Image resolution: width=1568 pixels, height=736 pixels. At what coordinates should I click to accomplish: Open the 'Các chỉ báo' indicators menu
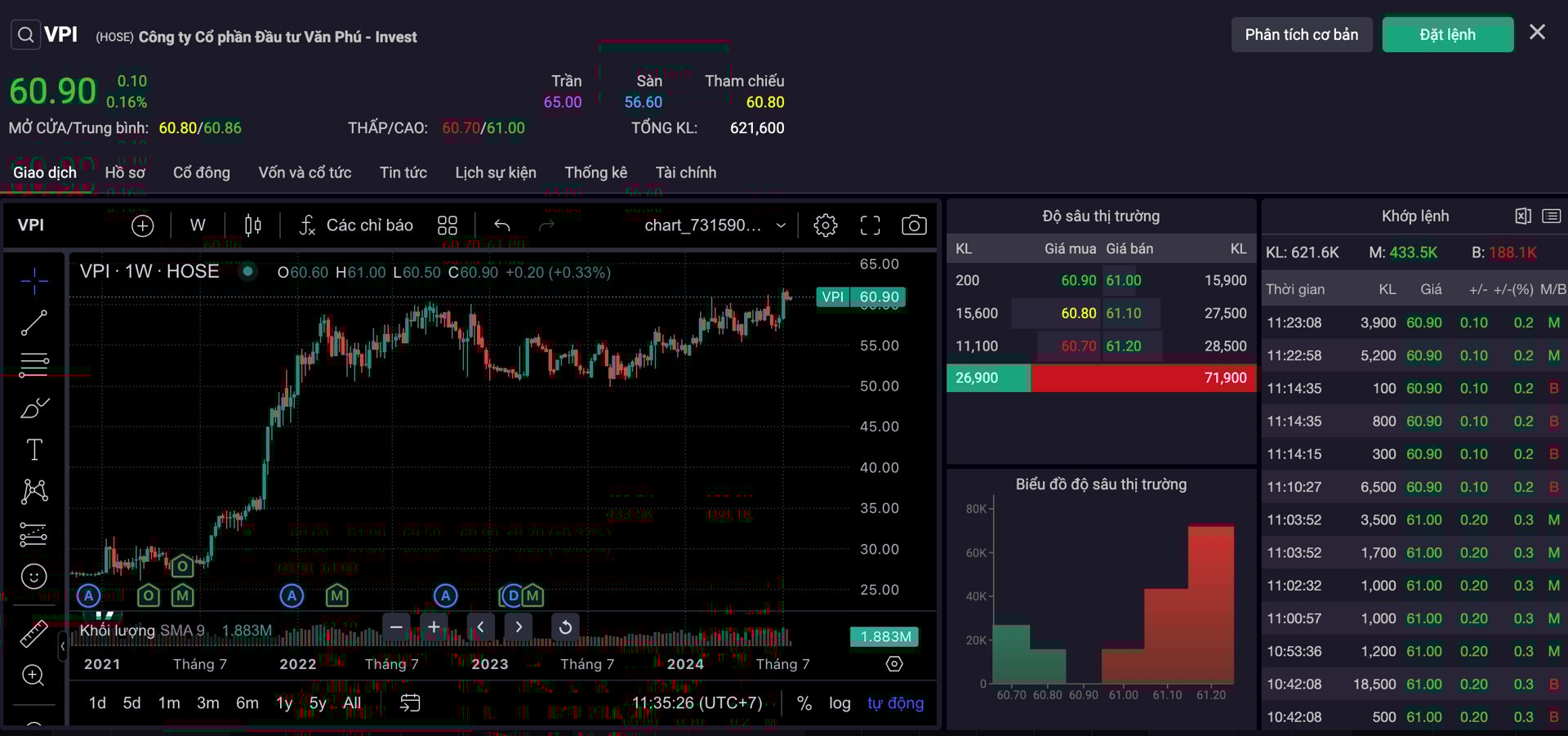pyautogui.click(x=356, y=225)
